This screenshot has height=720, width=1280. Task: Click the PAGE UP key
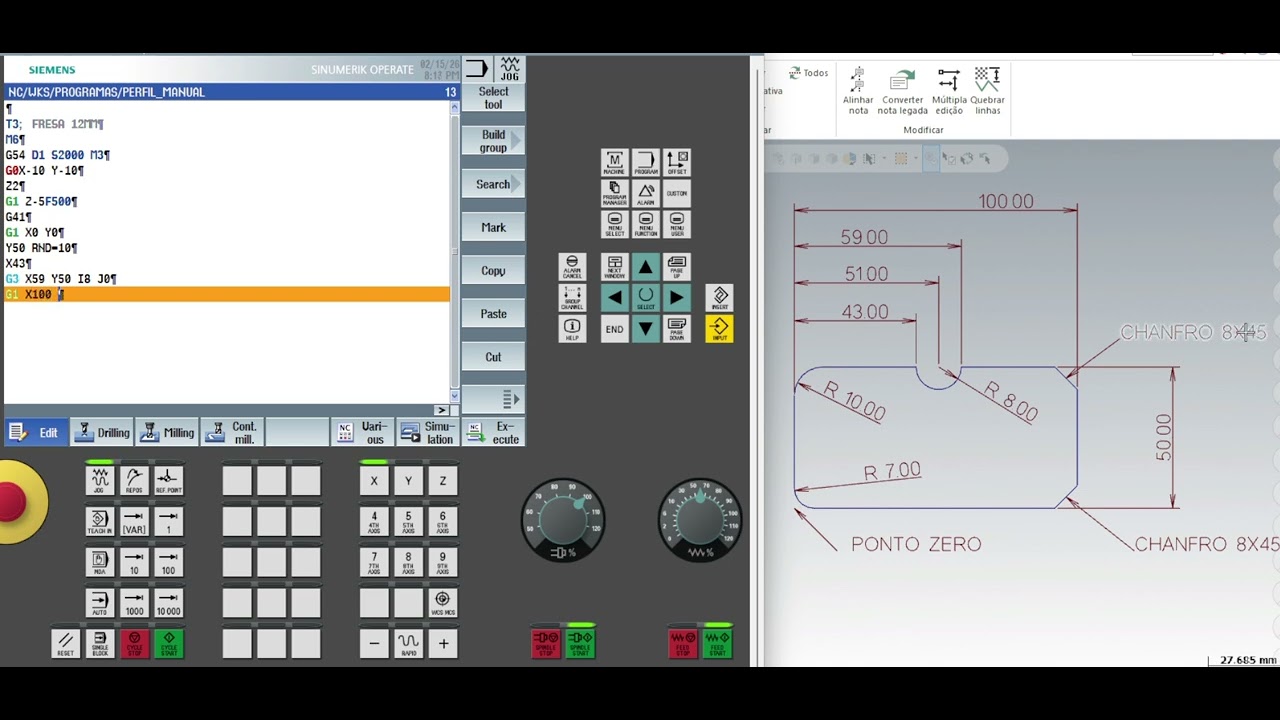point(677,267)
